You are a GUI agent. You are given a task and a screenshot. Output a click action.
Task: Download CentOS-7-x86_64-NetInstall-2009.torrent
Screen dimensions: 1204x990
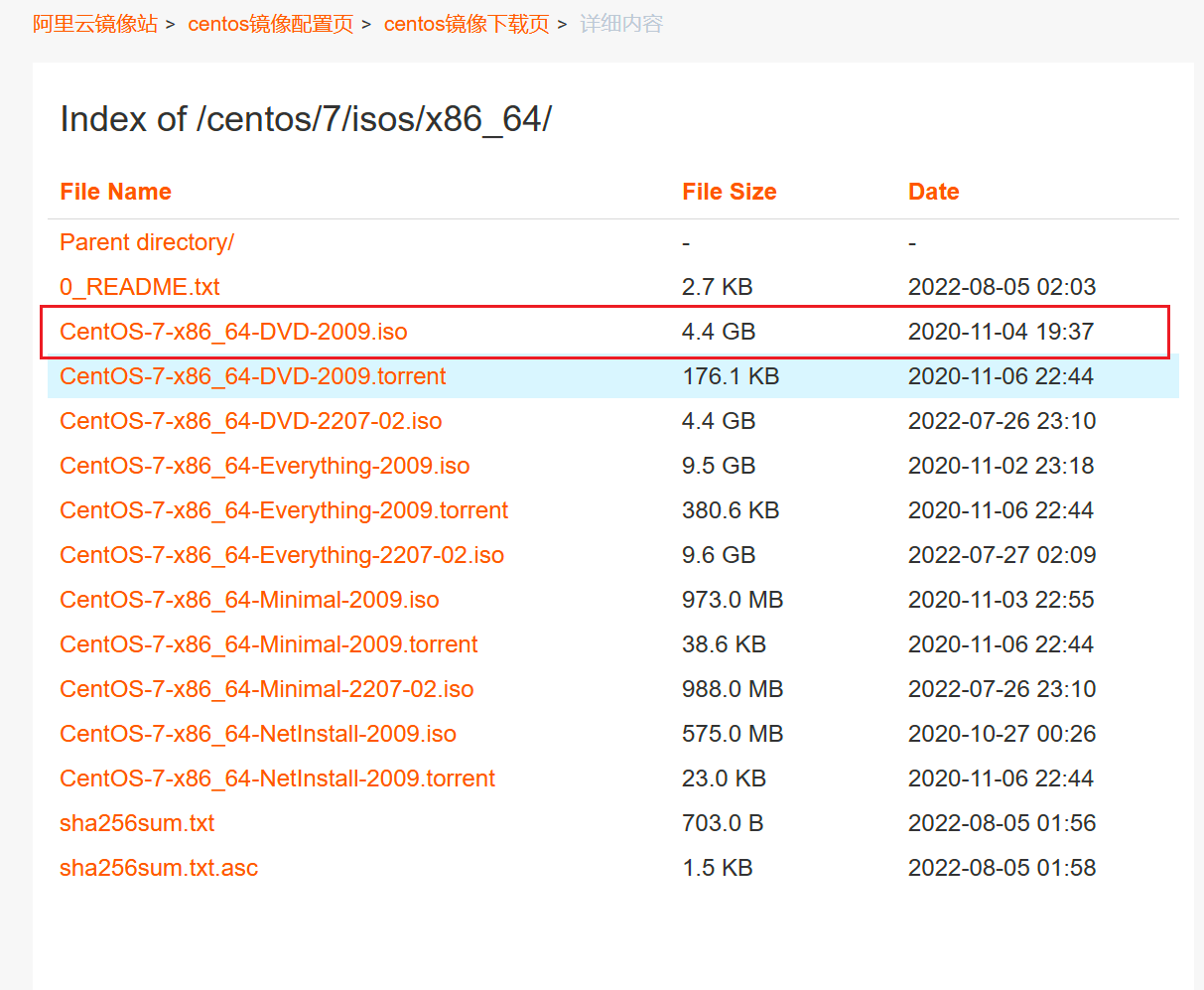tap(278, 778)
